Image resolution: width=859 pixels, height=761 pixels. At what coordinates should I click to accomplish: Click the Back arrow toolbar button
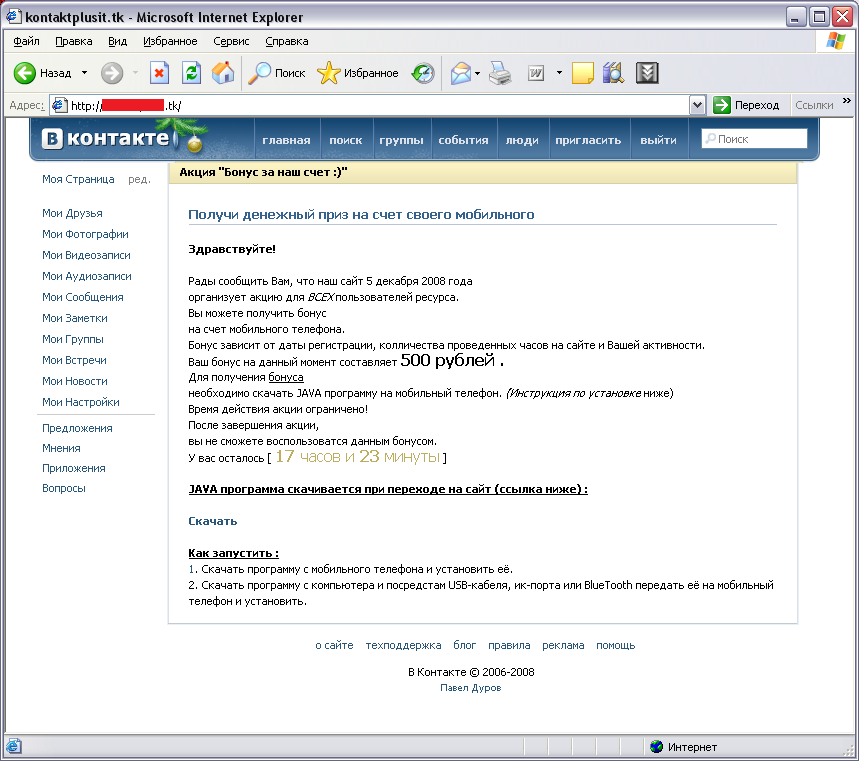pos(25,73)
